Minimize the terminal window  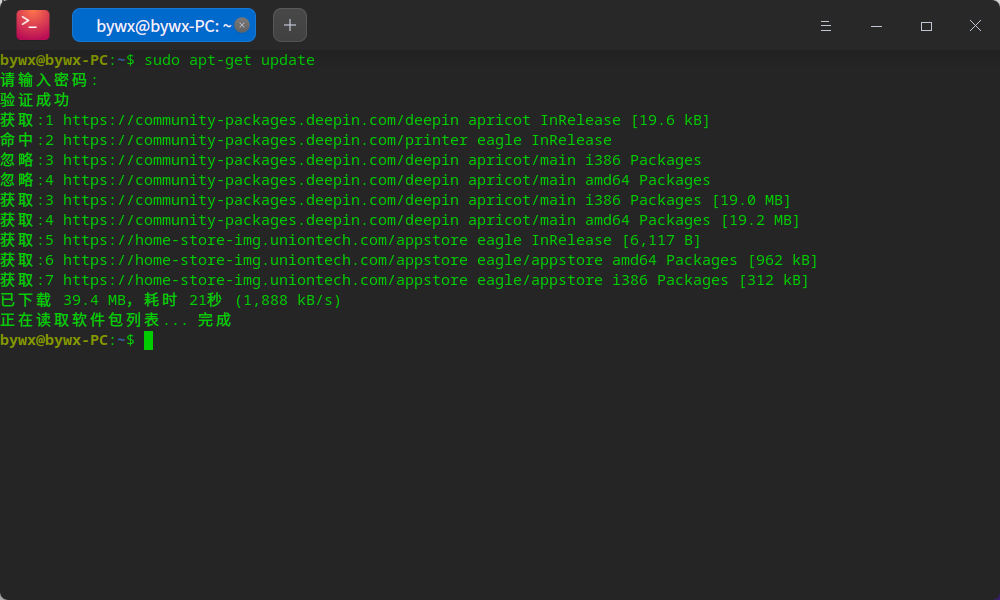tap(876, 26)
